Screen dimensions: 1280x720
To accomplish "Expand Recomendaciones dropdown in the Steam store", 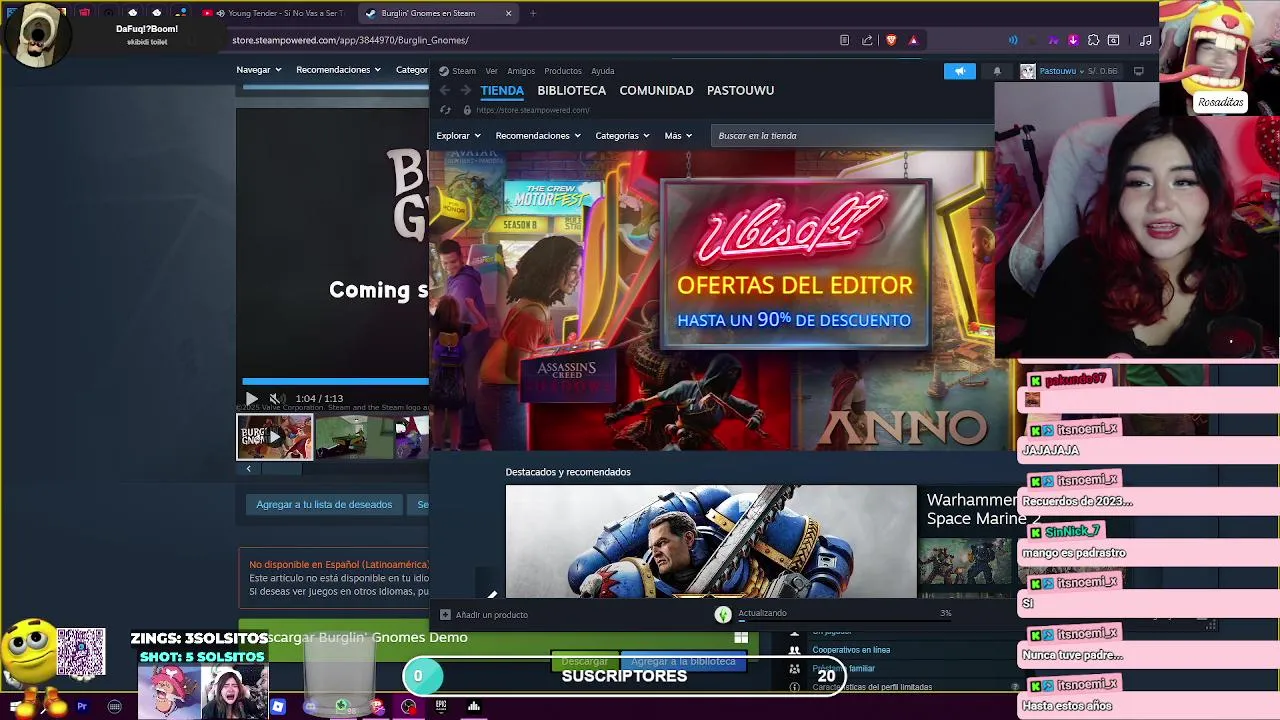I will coord(538,135).
